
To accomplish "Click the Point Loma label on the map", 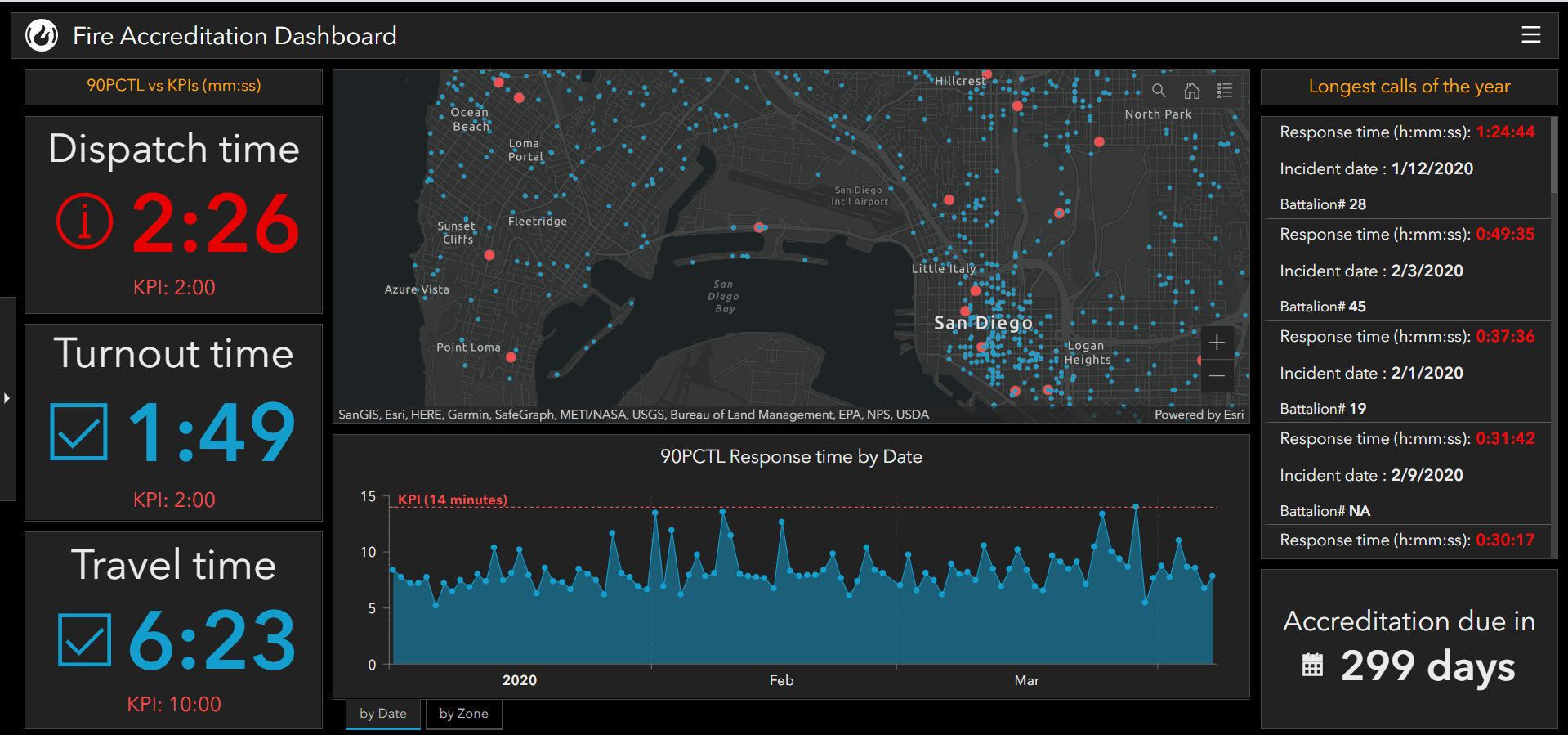I will [468, 347].
